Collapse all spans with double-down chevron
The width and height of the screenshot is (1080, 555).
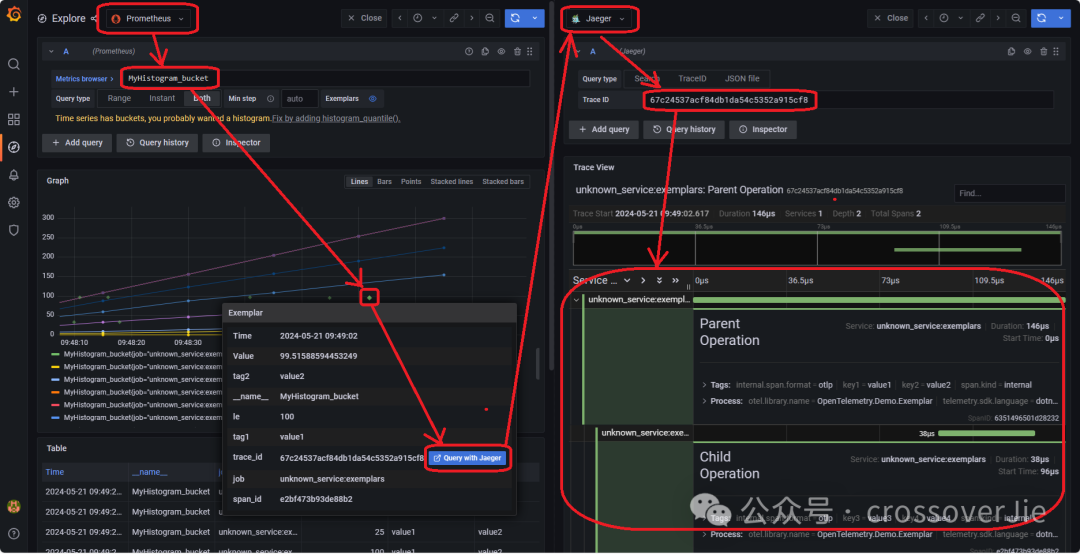tap(659, 280)
